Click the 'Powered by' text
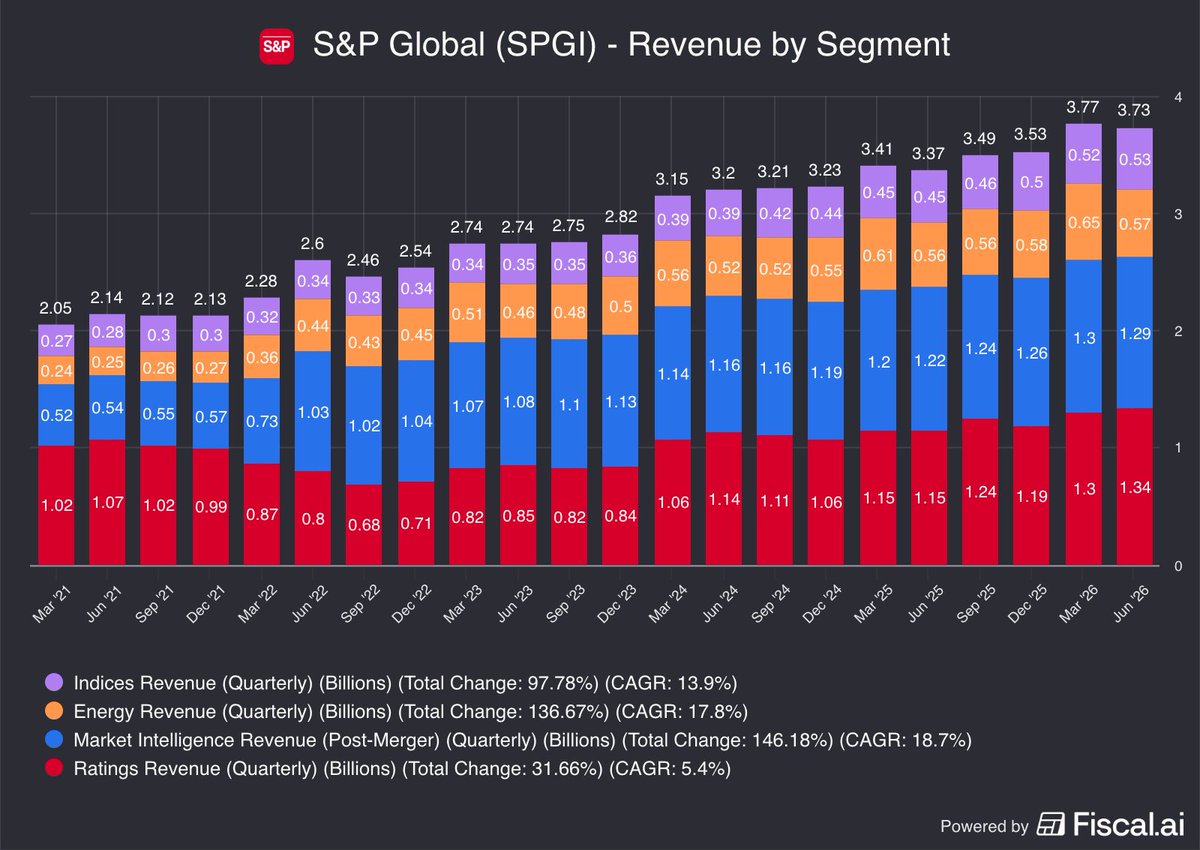This screenshot has height=850, width=1200. pyautogui.click(x=984, y=826)
